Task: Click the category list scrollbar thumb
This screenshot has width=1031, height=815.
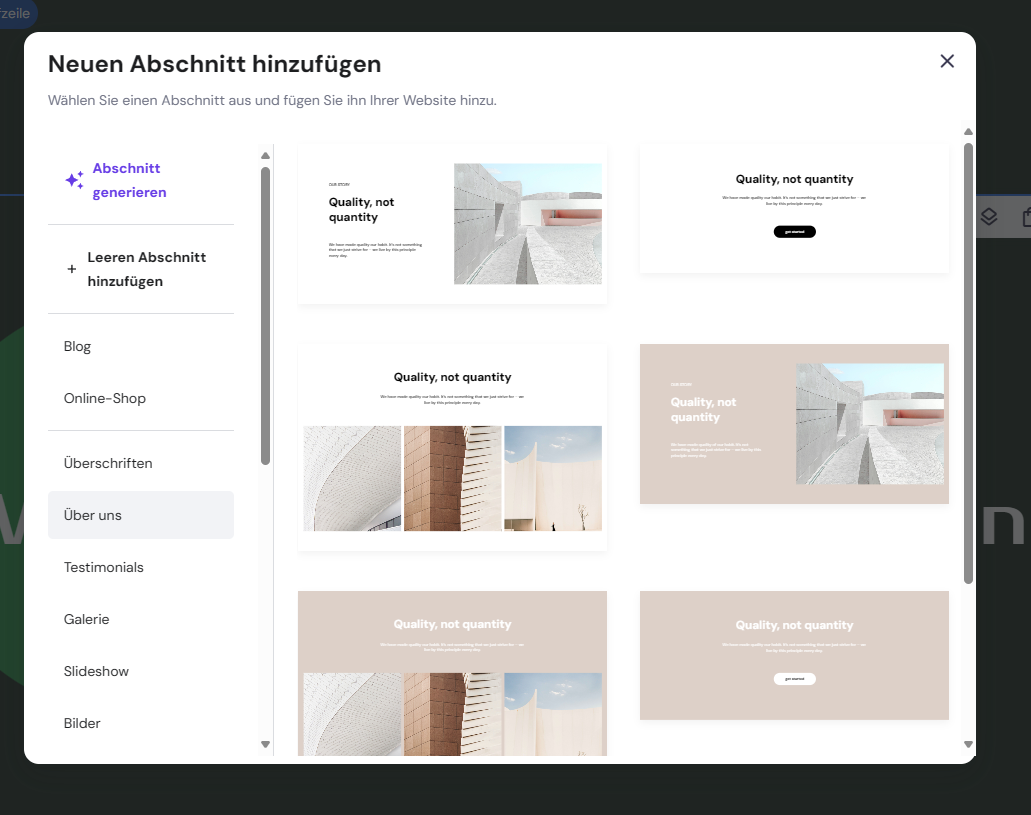Action: click(266, 316)
